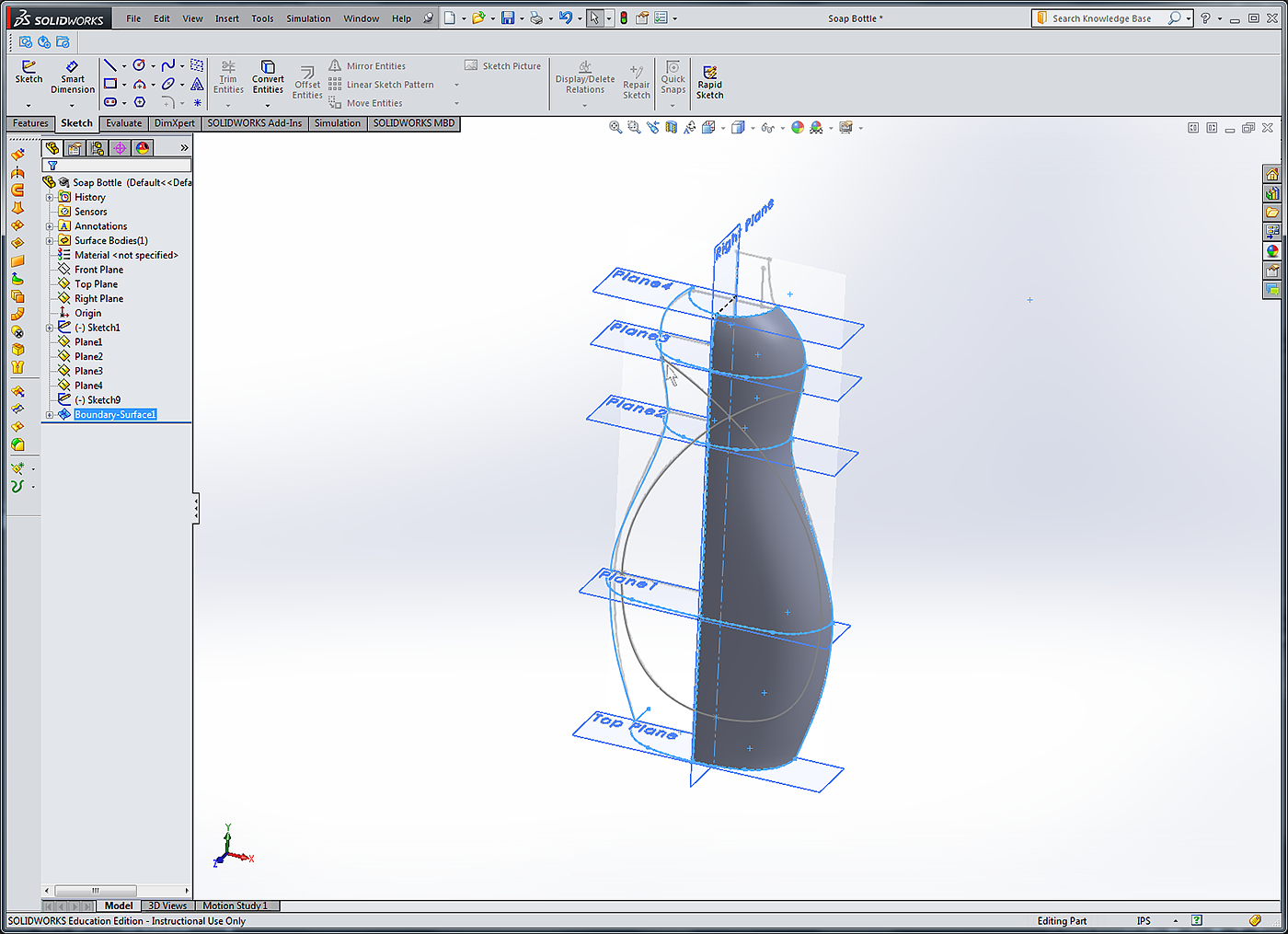Expand the Boundary-Surface1 feature node
Screen dimensions: 1288x934
click(x=50, y=415)
